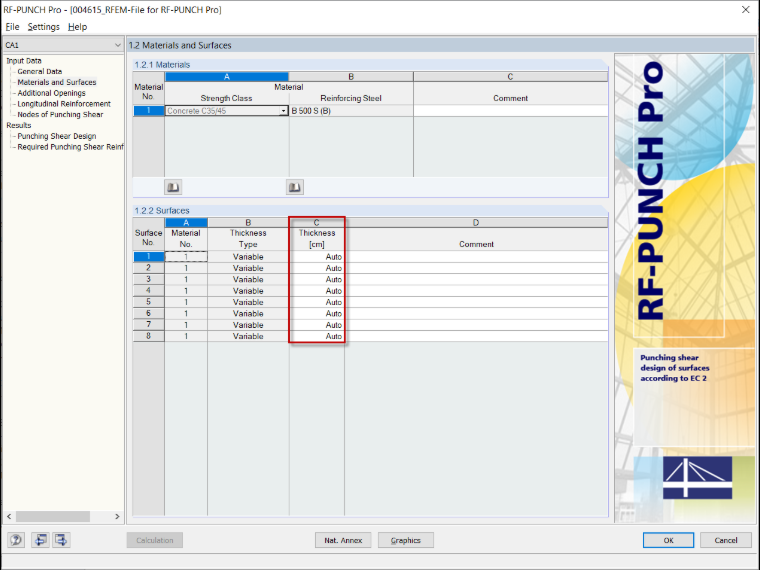This screenshot has width=760, height=570.
Task: Select Punching Shear Design results item
Action: coord(57,136)
